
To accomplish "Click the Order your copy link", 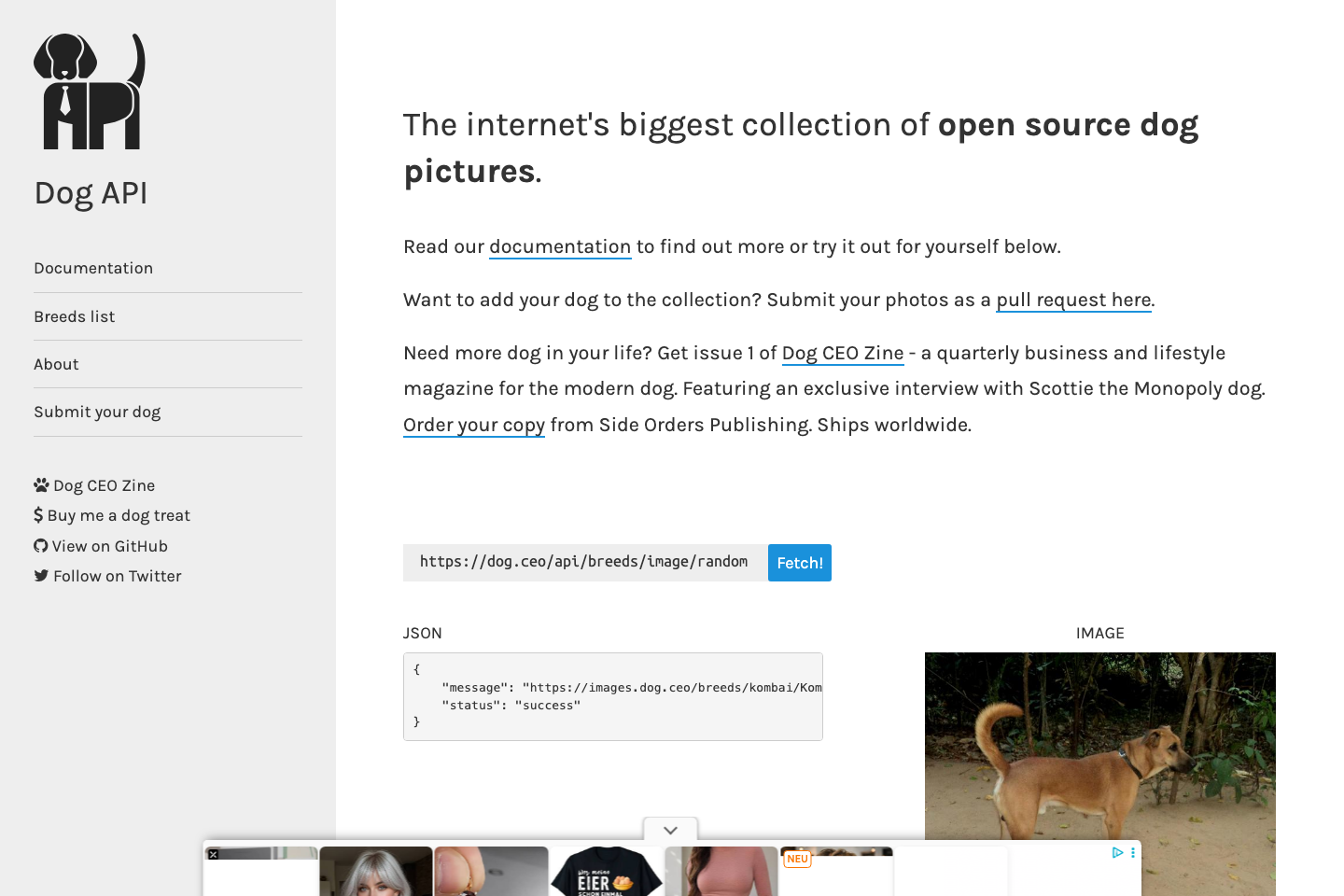I will coord(474,425).
